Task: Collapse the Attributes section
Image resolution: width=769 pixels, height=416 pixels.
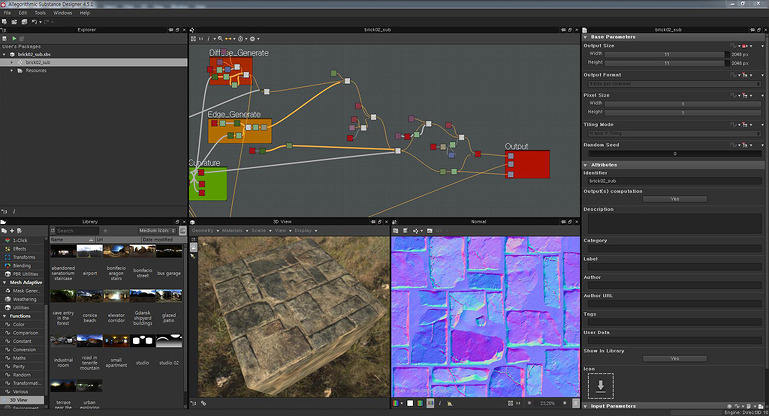Action: tap(586, 165)
